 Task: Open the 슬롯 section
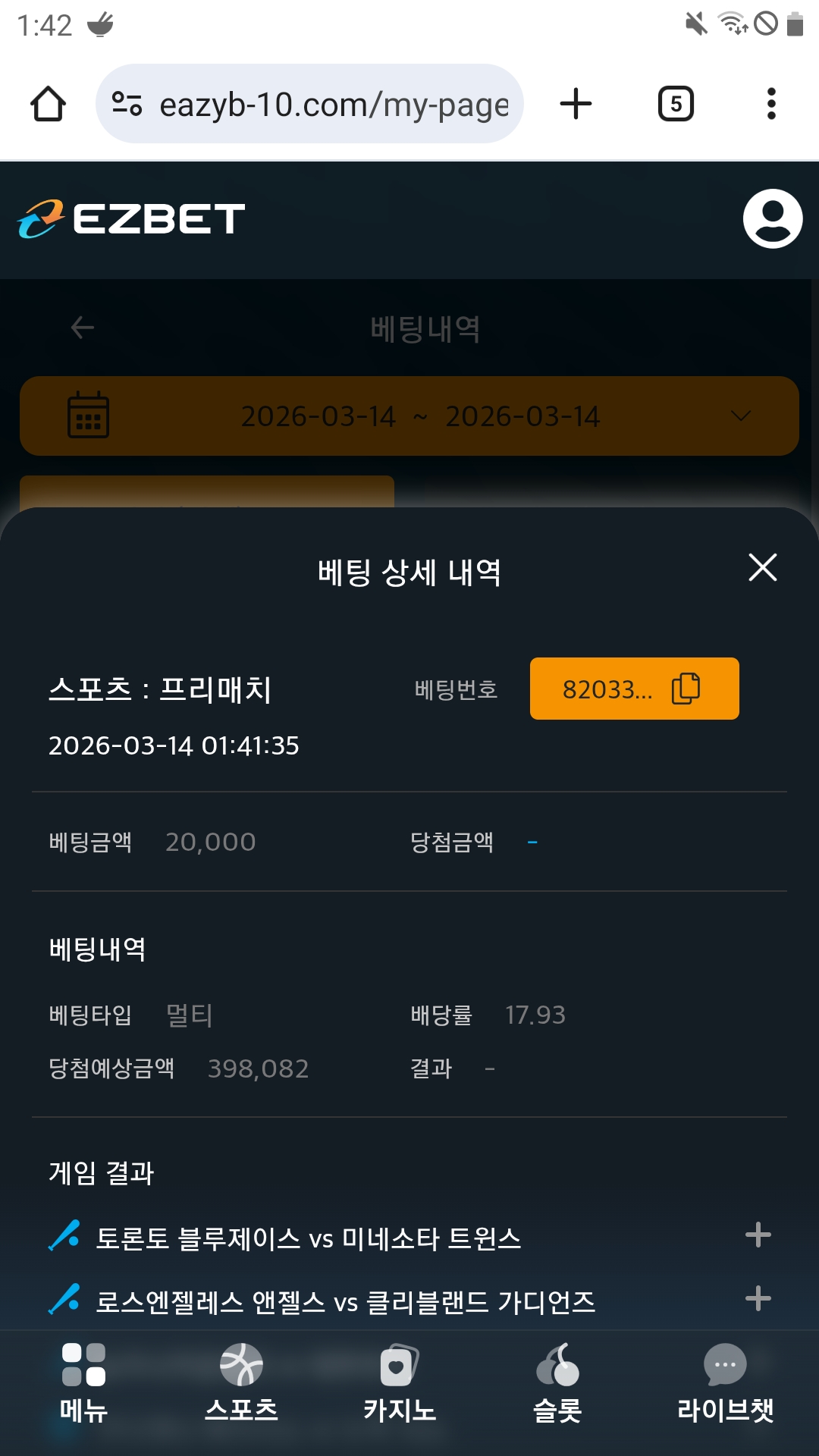pyautogui.click(x=557, y=1383)
